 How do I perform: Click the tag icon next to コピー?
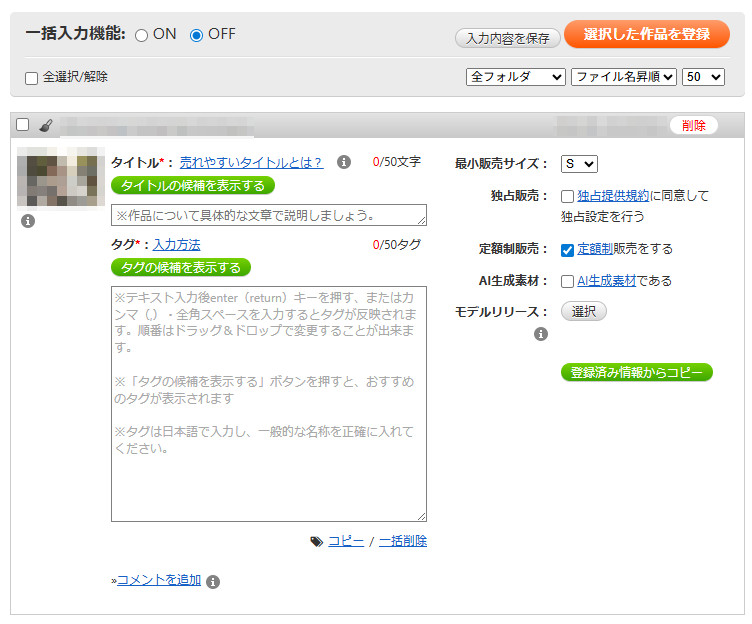coord(317,541)
